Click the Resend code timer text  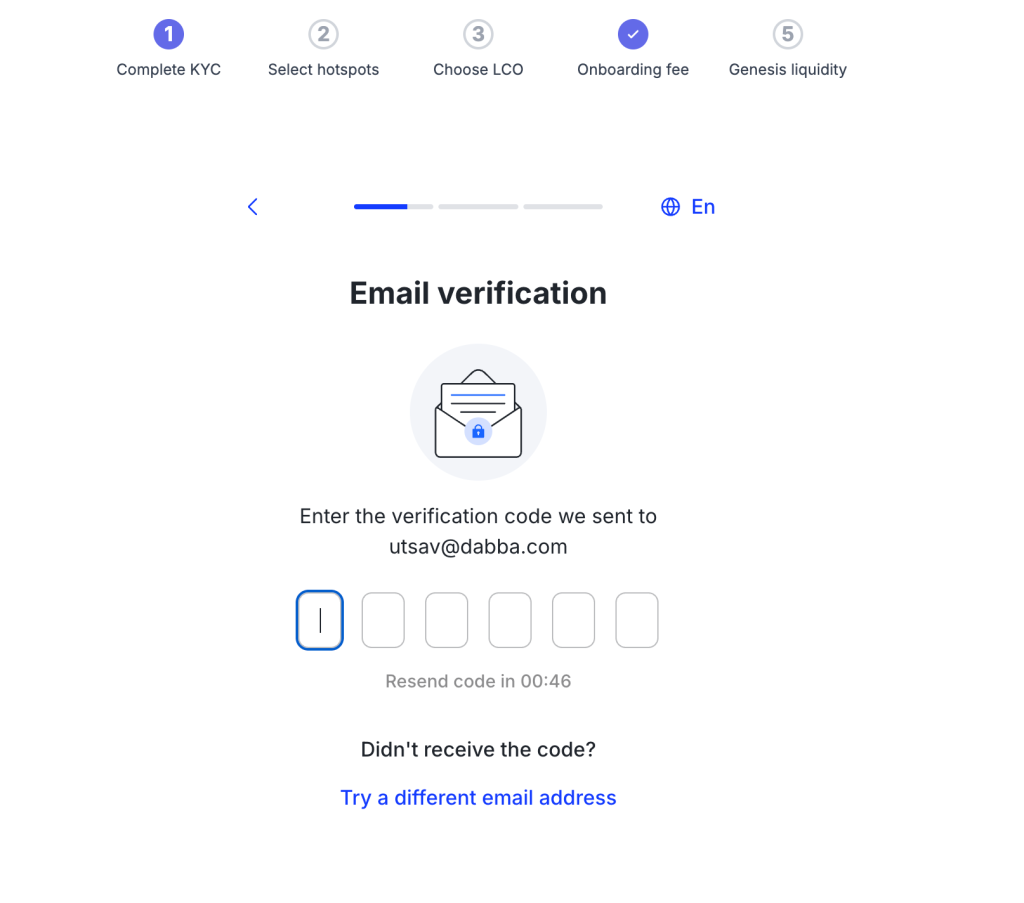click(x=478, y=681)
